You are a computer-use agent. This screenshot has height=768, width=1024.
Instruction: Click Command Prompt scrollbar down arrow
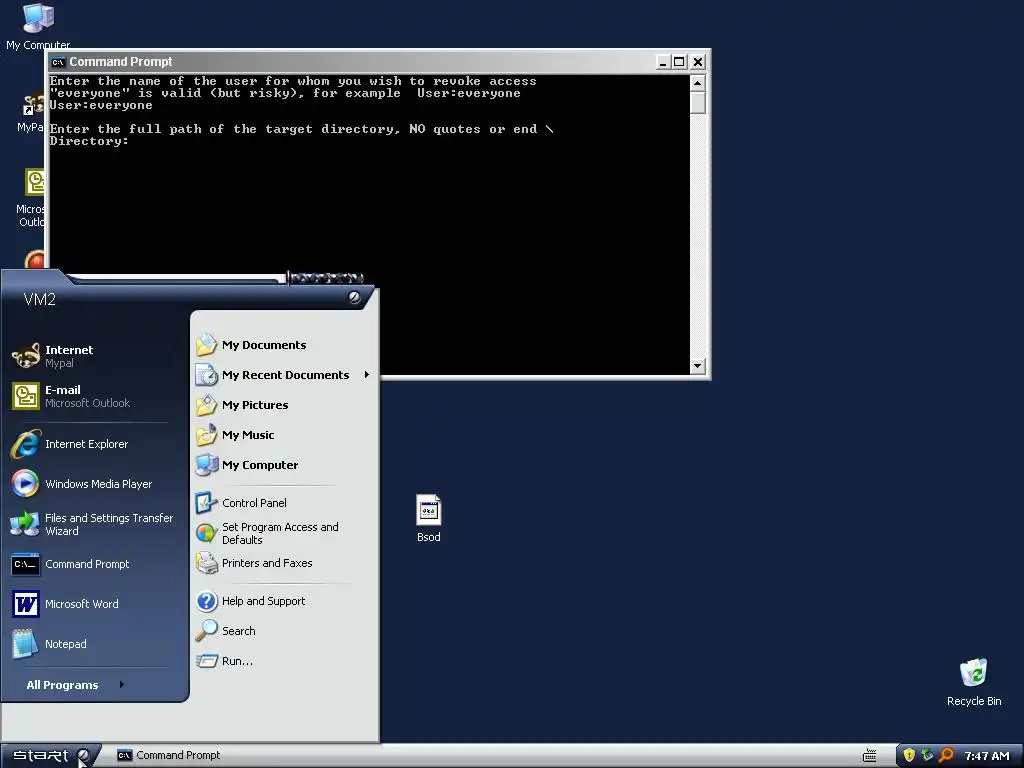click(697, 366)
